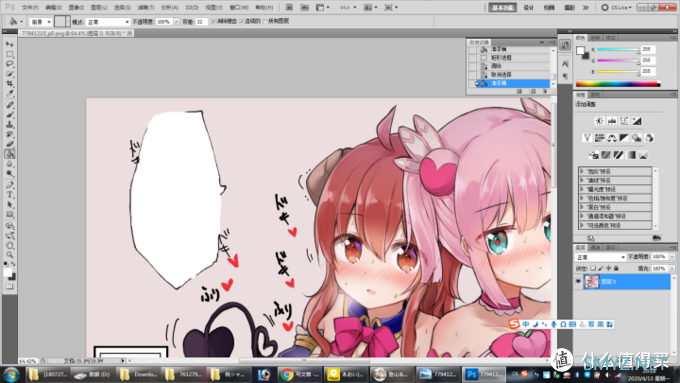The width and height of the screenshot is (680, 383).
Task: Toggle lock image pixels brush icon
Action: 601,268
